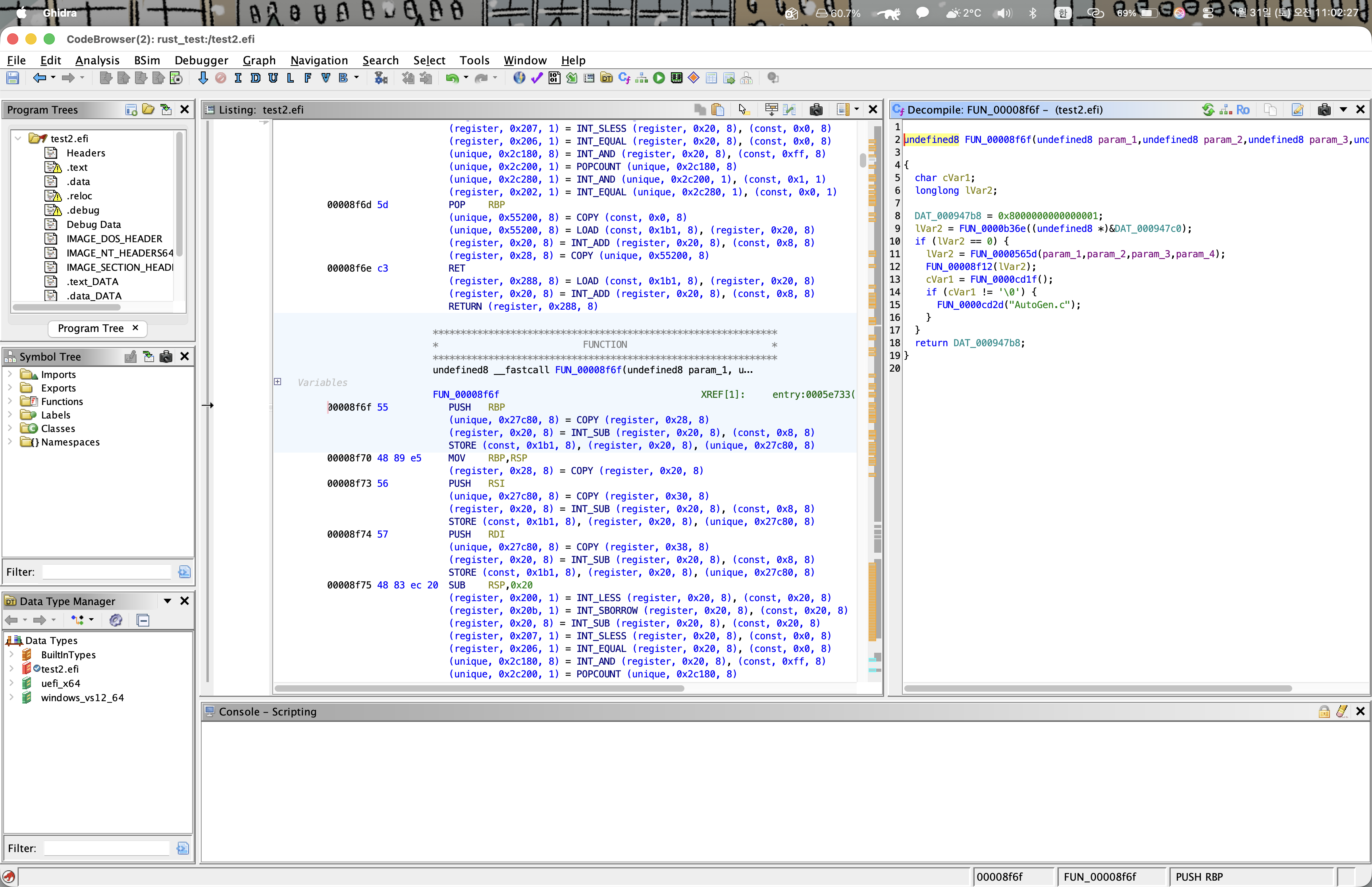Re-decompile using the refresh icon in Decompile panel
The width and height of the screenshot is (1372, 887).
[1208, 110]
